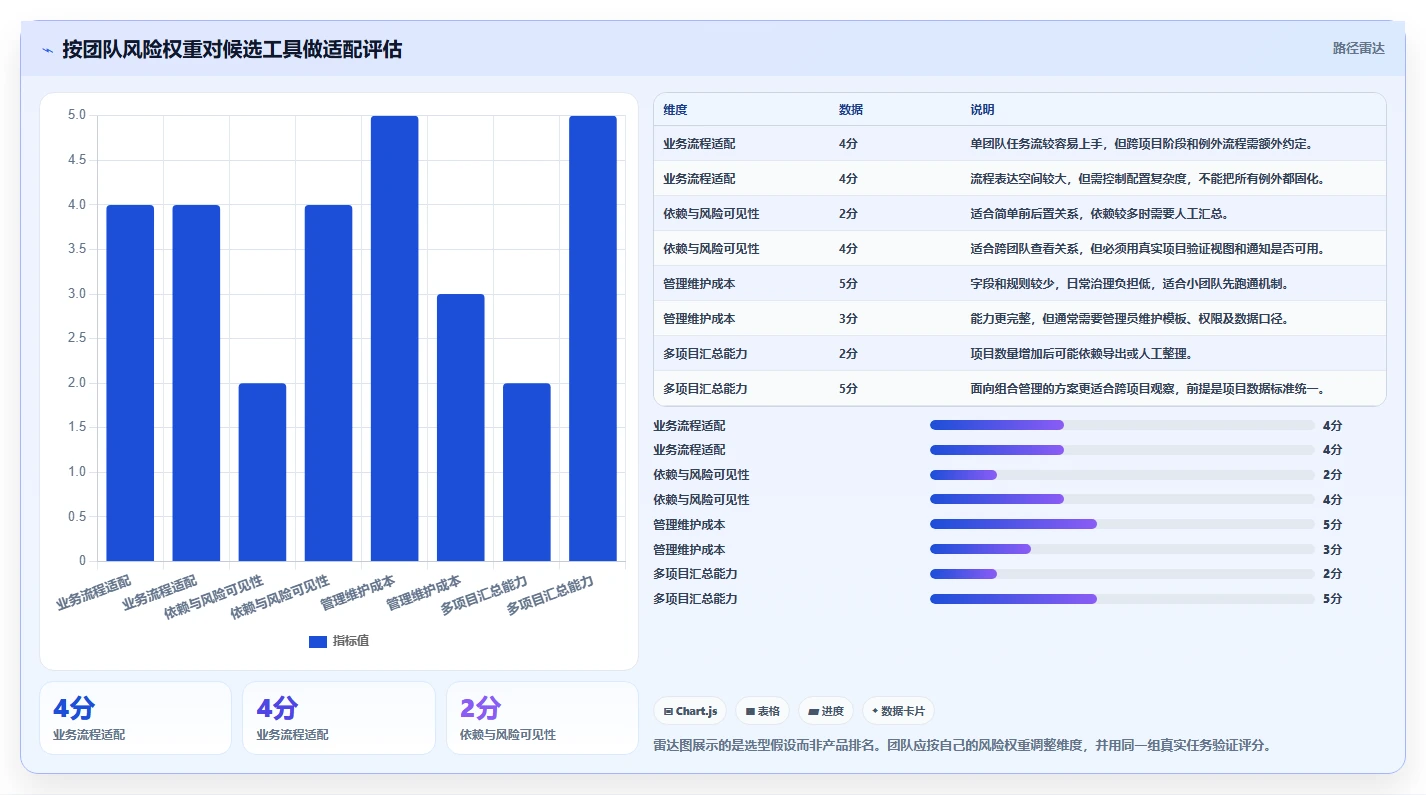This screenshot has width=1426, height=795.
Task: Click the 依赖与风险可见性 bar with value 2
Action: tap(262, 472)
